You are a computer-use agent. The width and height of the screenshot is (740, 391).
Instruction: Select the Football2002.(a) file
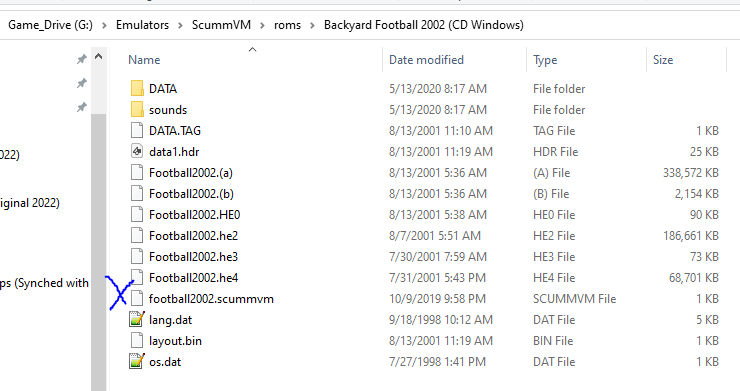[191, 173]
